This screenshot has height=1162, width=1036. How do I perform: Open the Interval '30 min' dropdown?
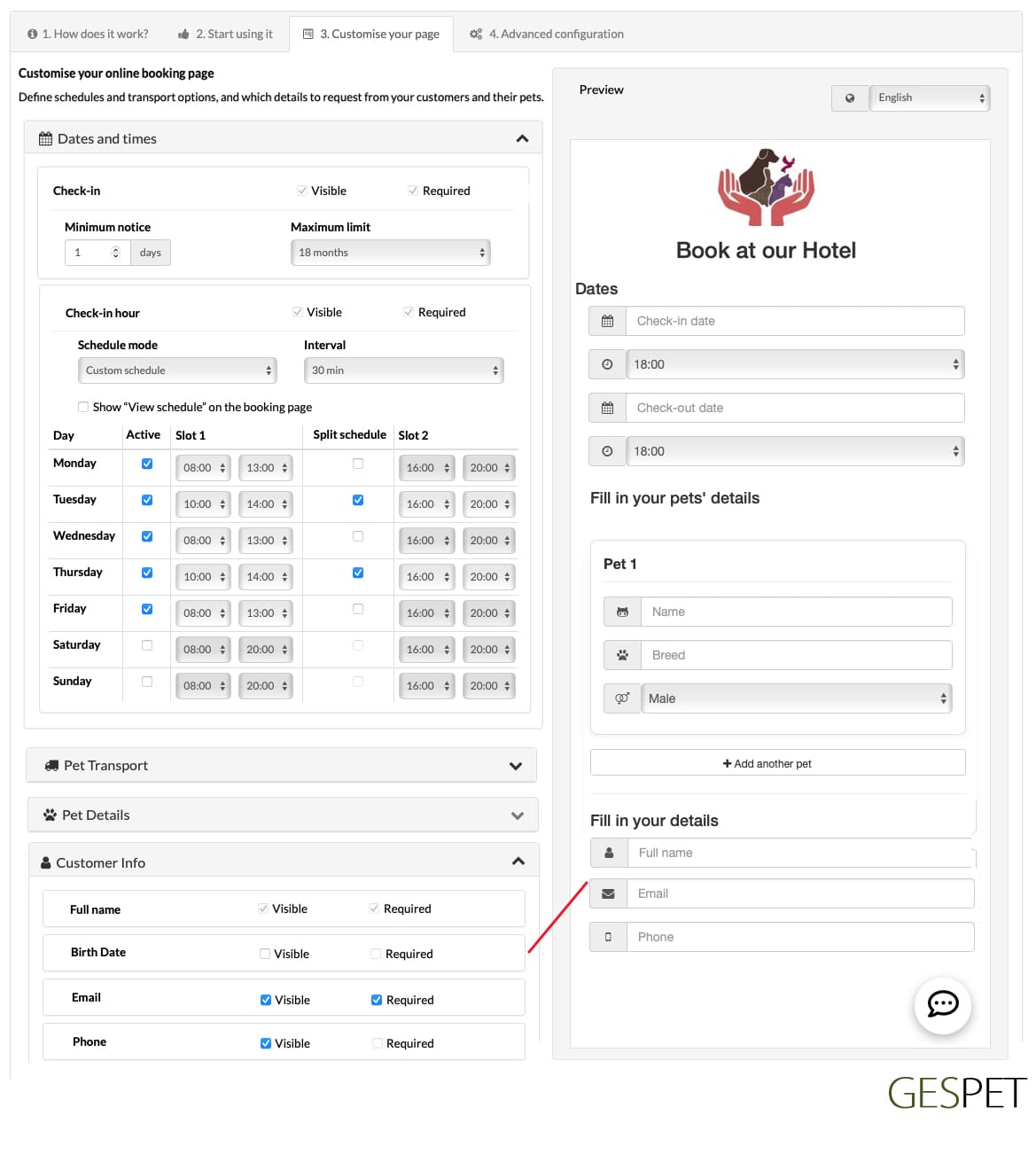click(x=403, y=370)
